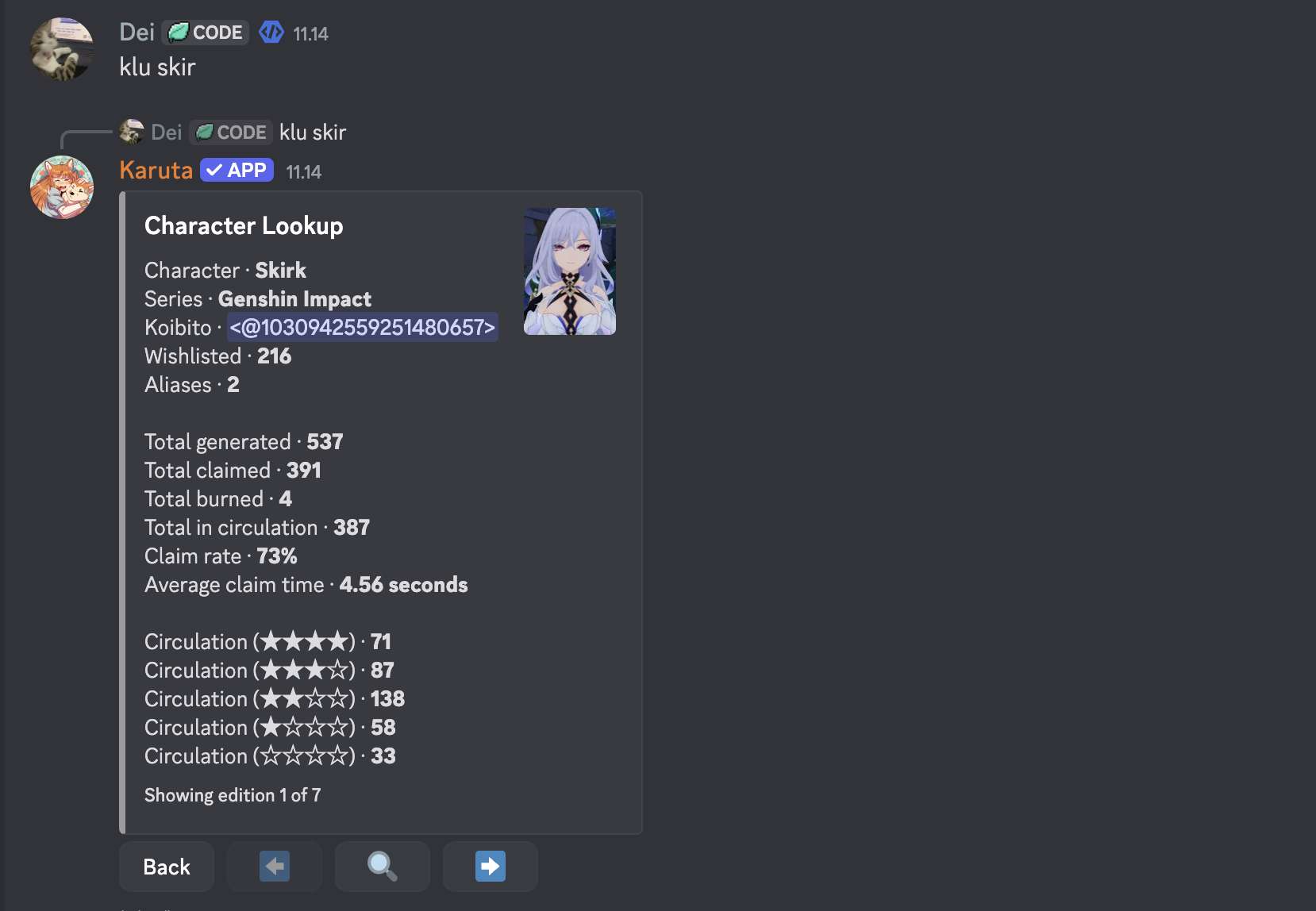Click the Character Lookup embed title

[244, 226]
